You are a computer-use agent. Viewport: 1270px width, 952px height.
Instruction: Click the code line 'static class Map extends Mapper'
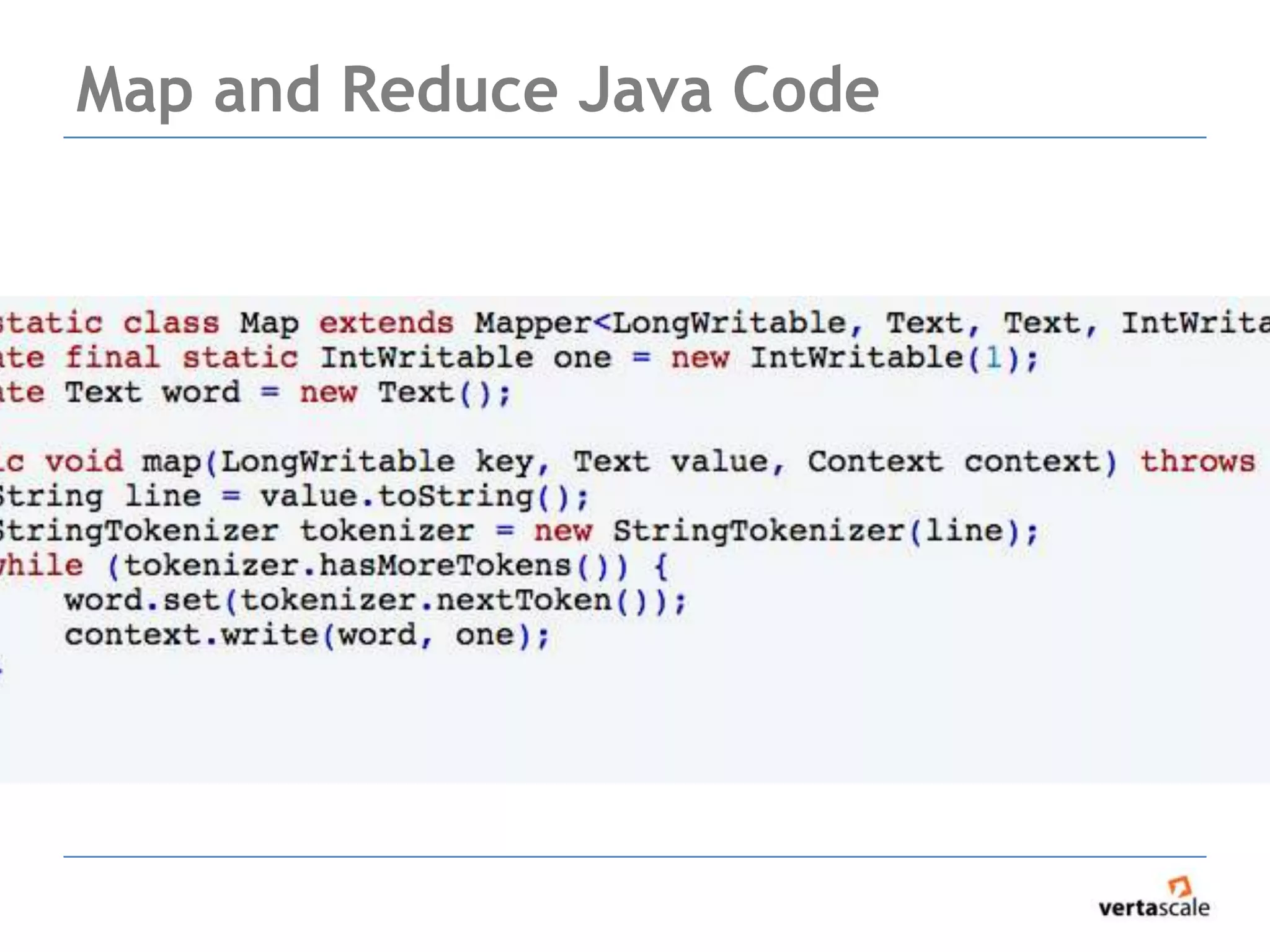tap(635, 324)
